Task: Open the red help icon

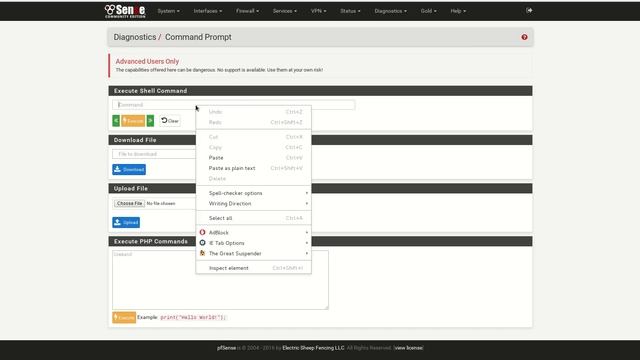Action: pyautogui.click(x=524, y=37)
